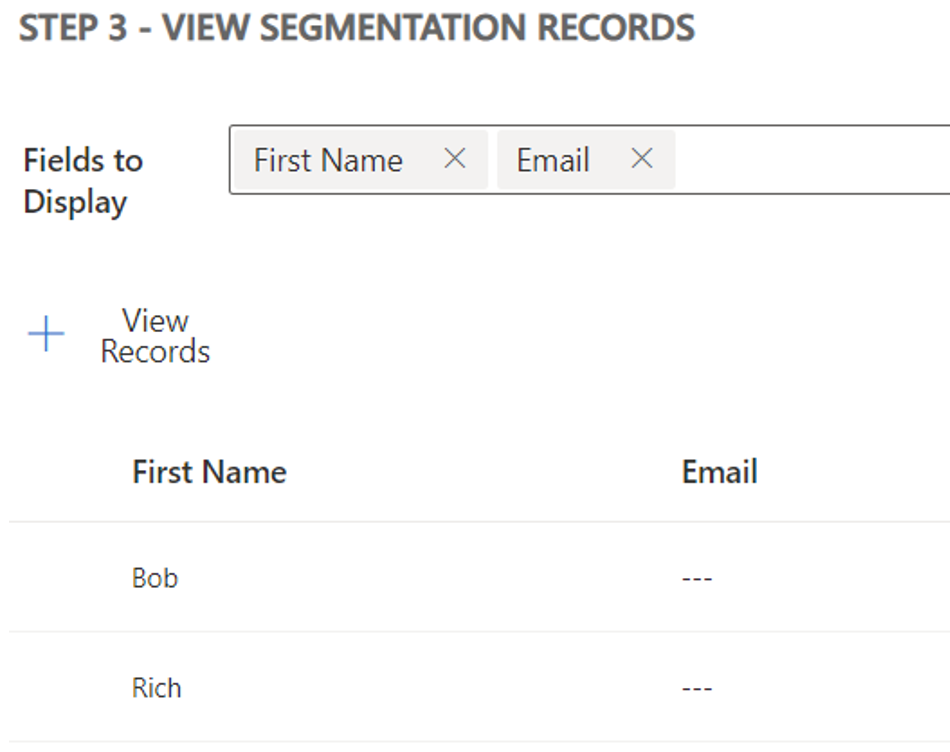Select the Email column header
The image size is (950, 752).
pyautogui.click(x=719, y=471)
